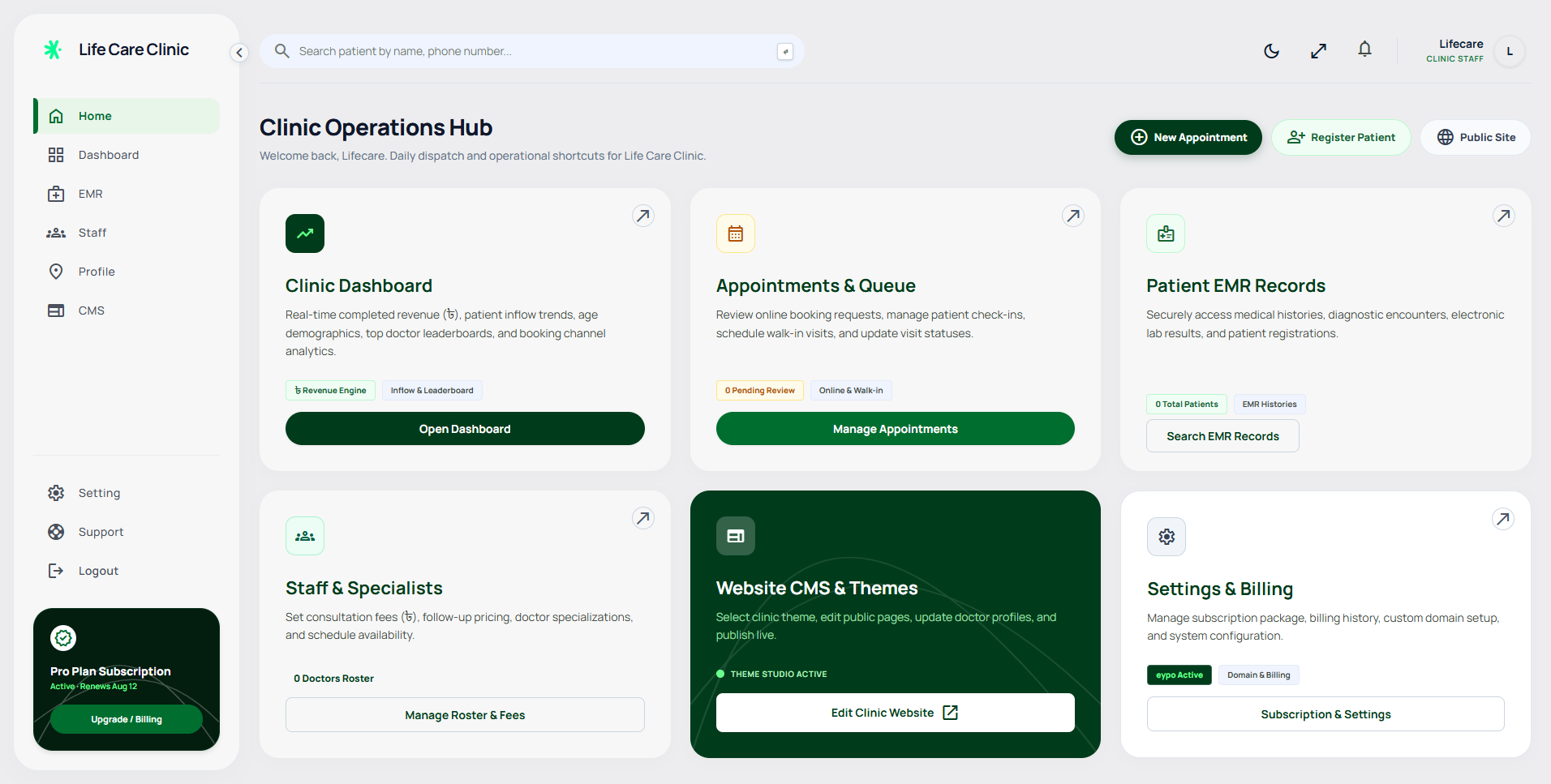Open Staff from the sidebar

click(x=127, y=233)
